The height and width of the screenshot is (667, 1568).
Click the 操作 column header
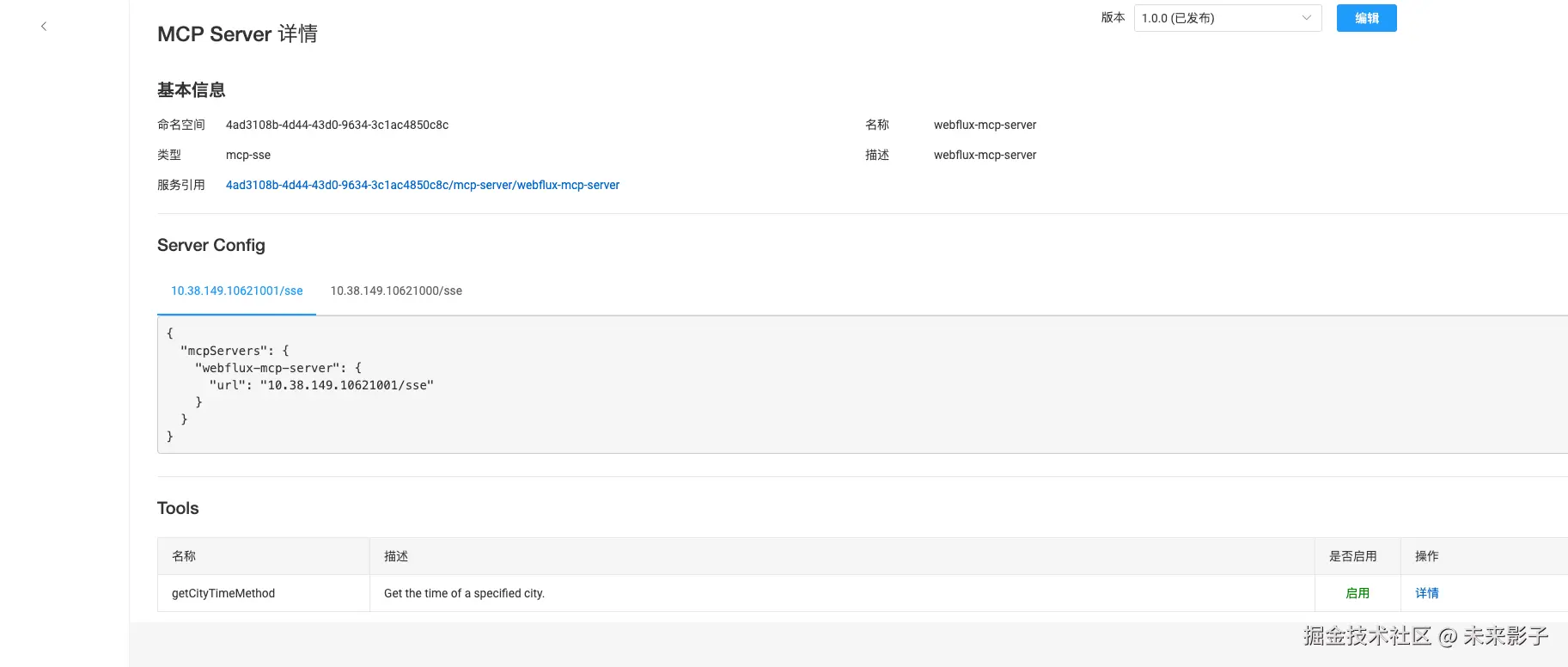click(1427, 556)
